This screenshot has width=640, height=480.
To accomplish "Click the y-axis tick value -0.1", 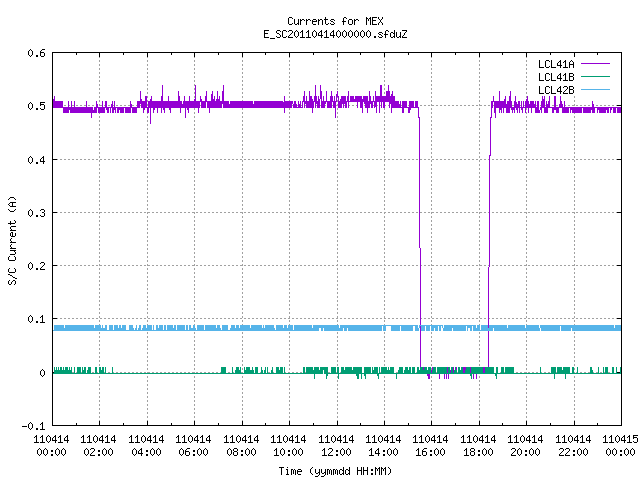I will point(33,426).
